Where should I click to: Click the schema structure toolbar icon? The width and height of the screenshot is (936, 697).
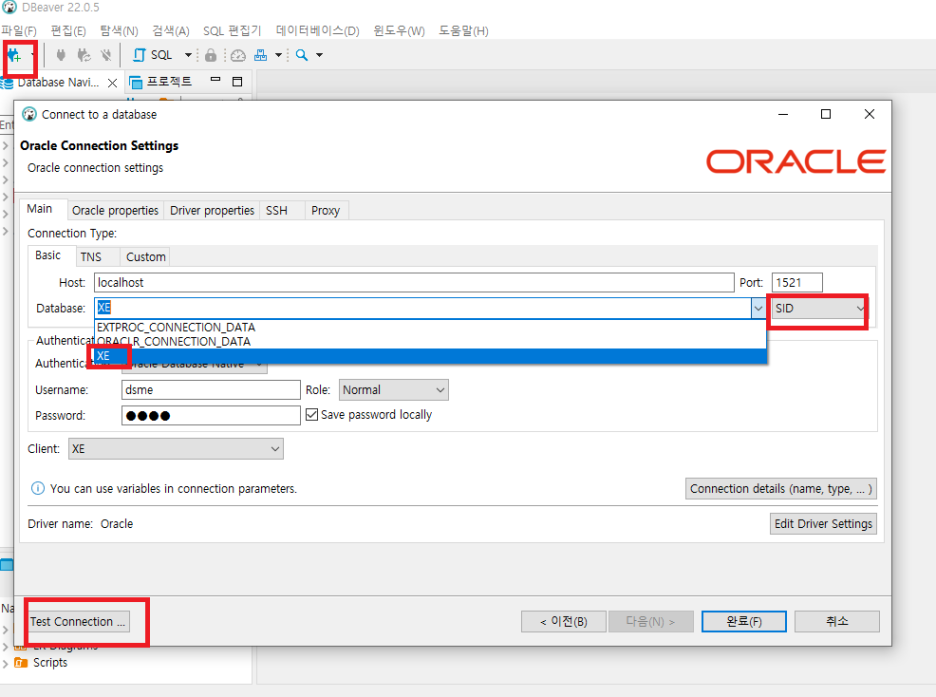[x=261, y=55]
